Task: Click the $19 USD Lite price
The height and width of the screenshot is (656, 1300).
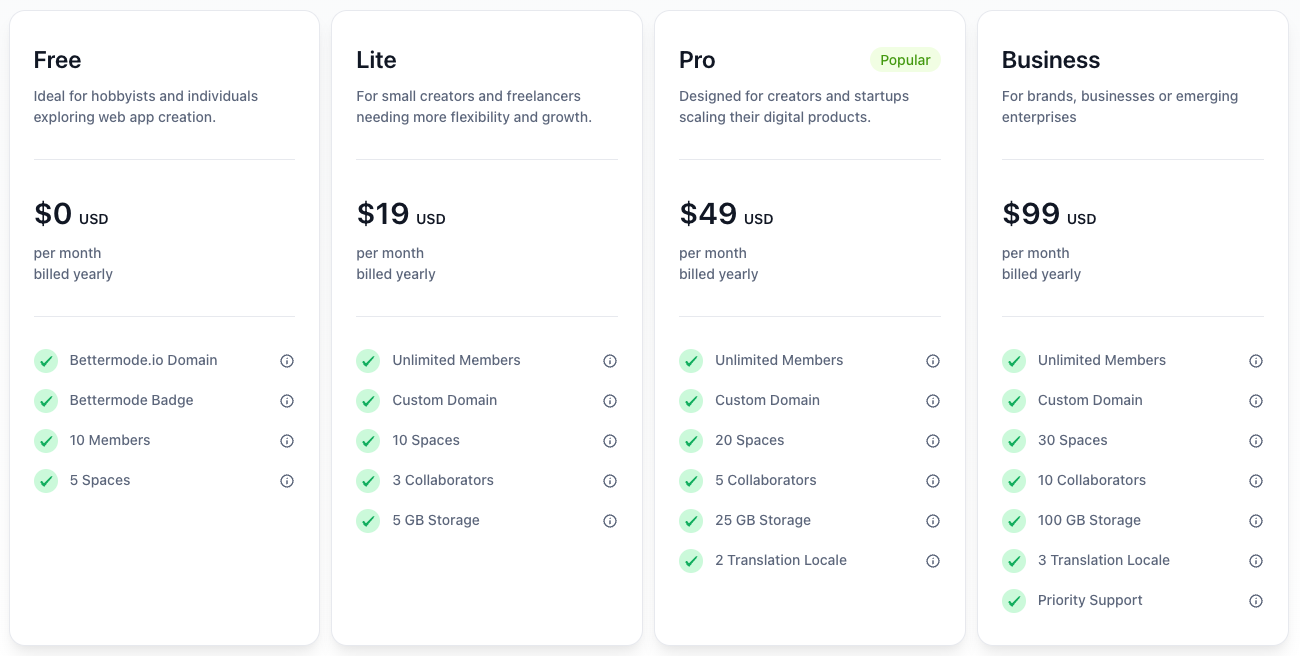Action: (x=401, y=214)
